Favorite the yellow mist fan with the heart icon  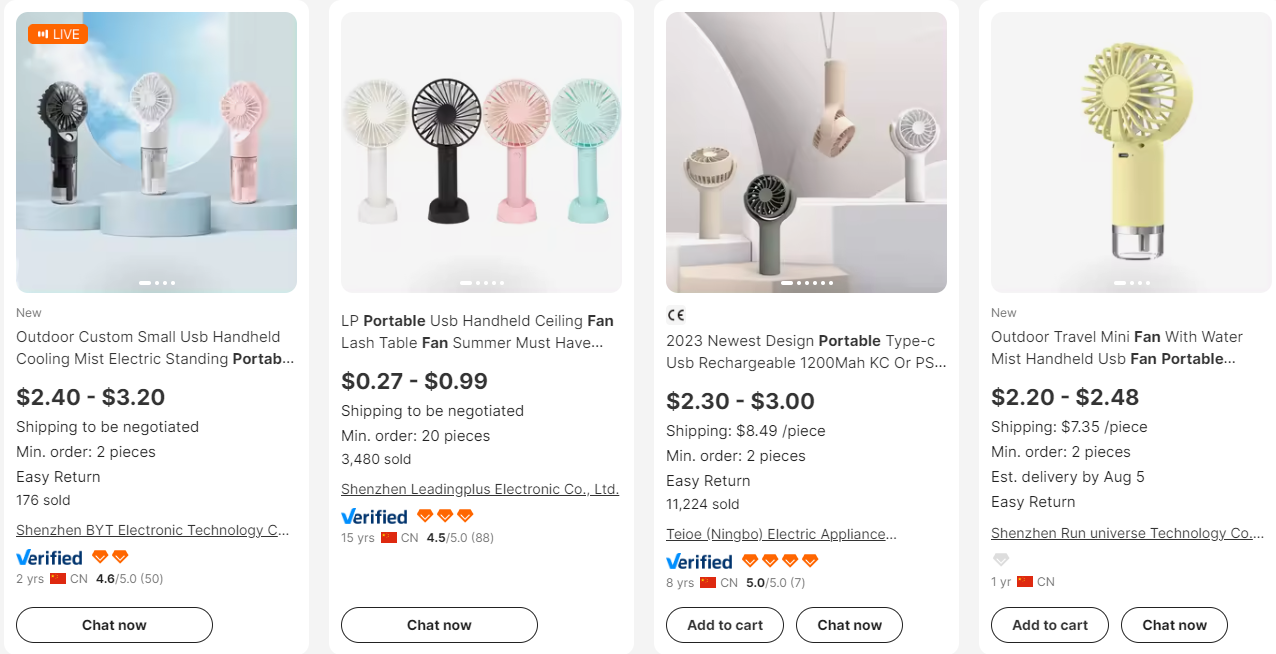point(1001,559)
